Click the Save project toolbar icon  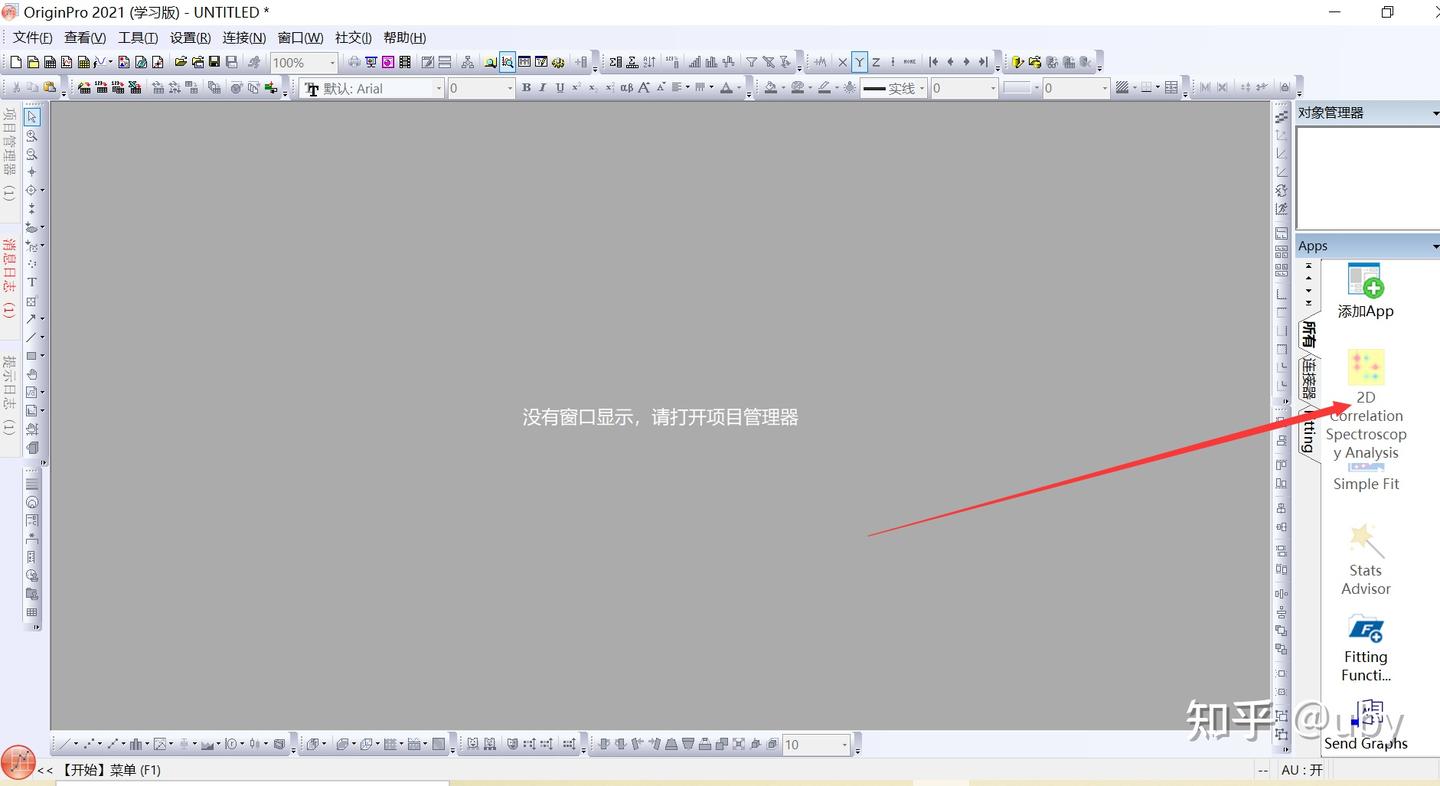[215, 62]
